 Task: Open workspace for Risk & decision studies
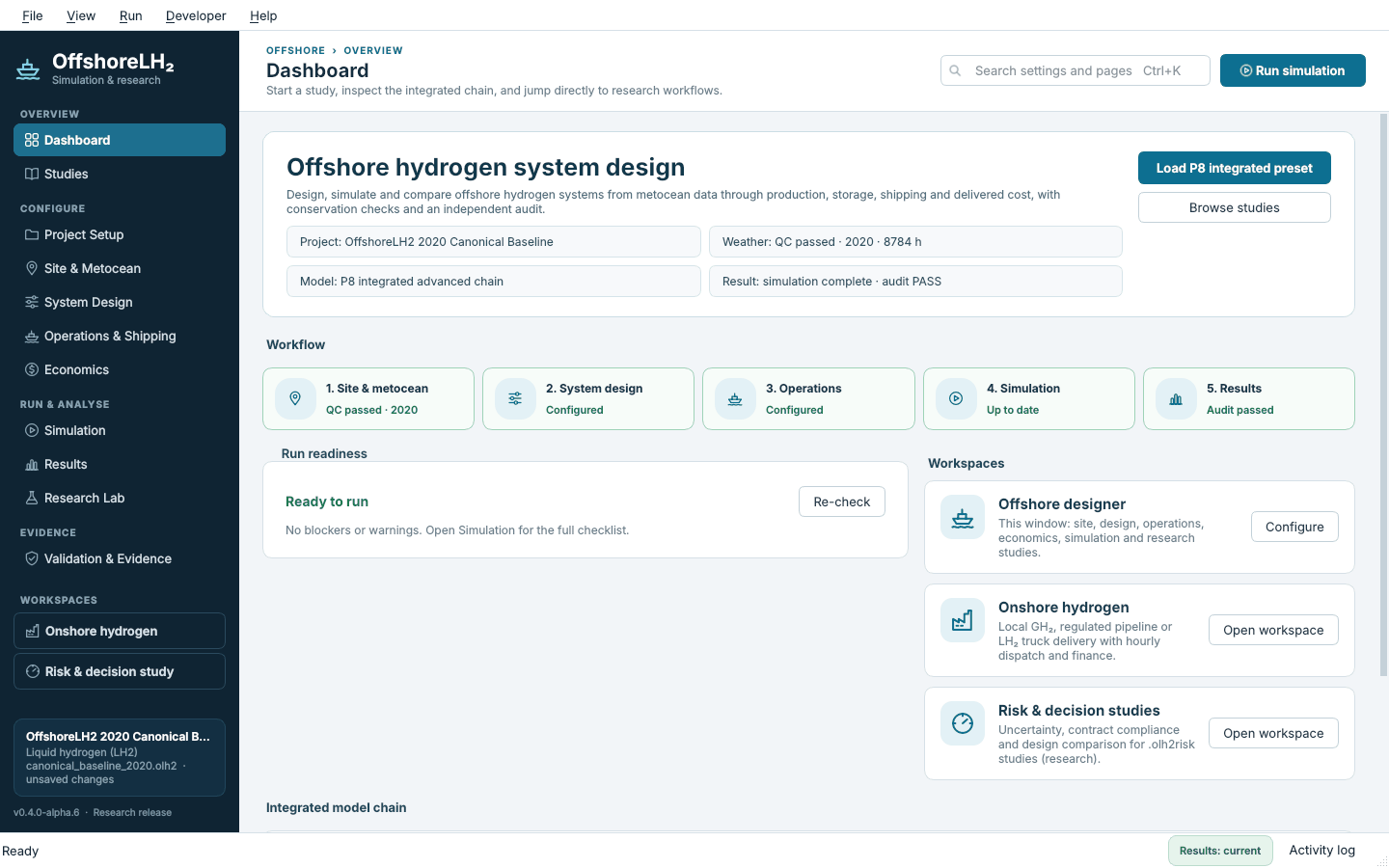(x=1273, y=733)
